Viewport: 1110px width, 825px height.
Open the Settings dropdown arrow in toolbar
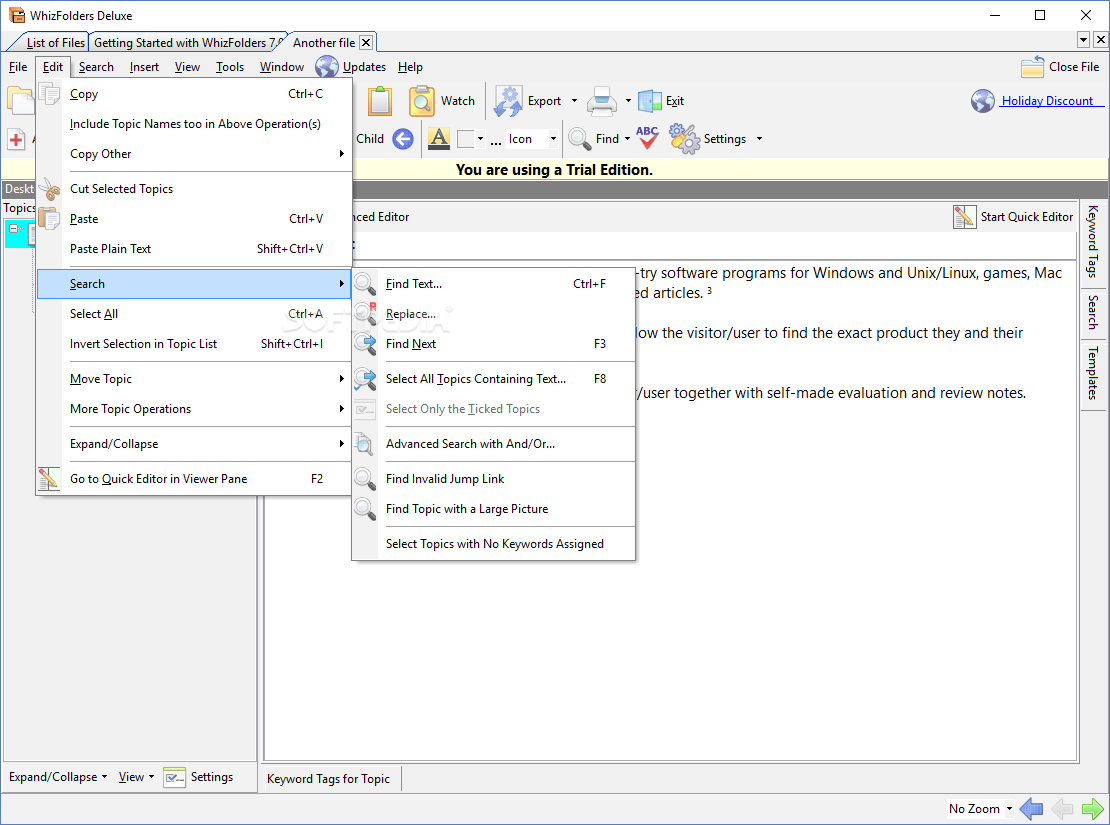760,139
